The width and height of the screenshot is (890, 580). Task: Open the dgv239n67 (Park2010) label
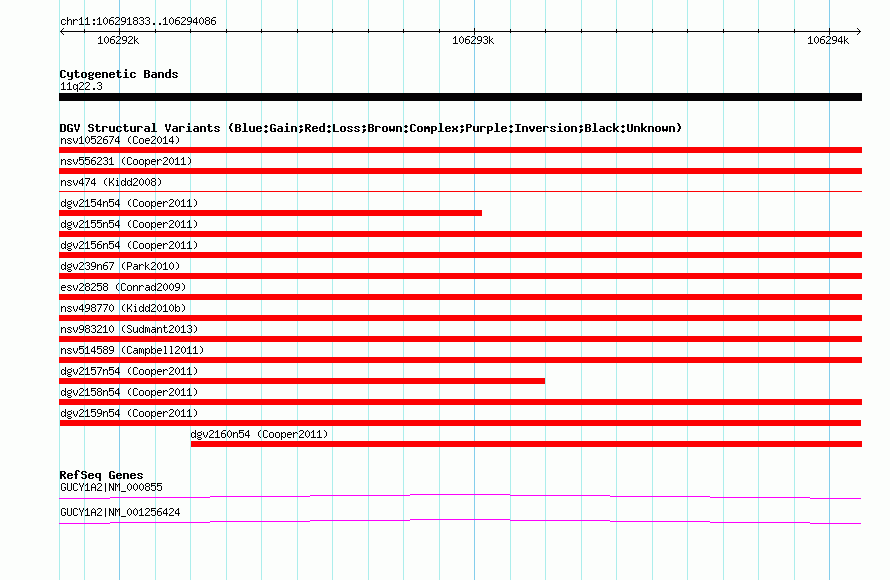pos(120,266)
